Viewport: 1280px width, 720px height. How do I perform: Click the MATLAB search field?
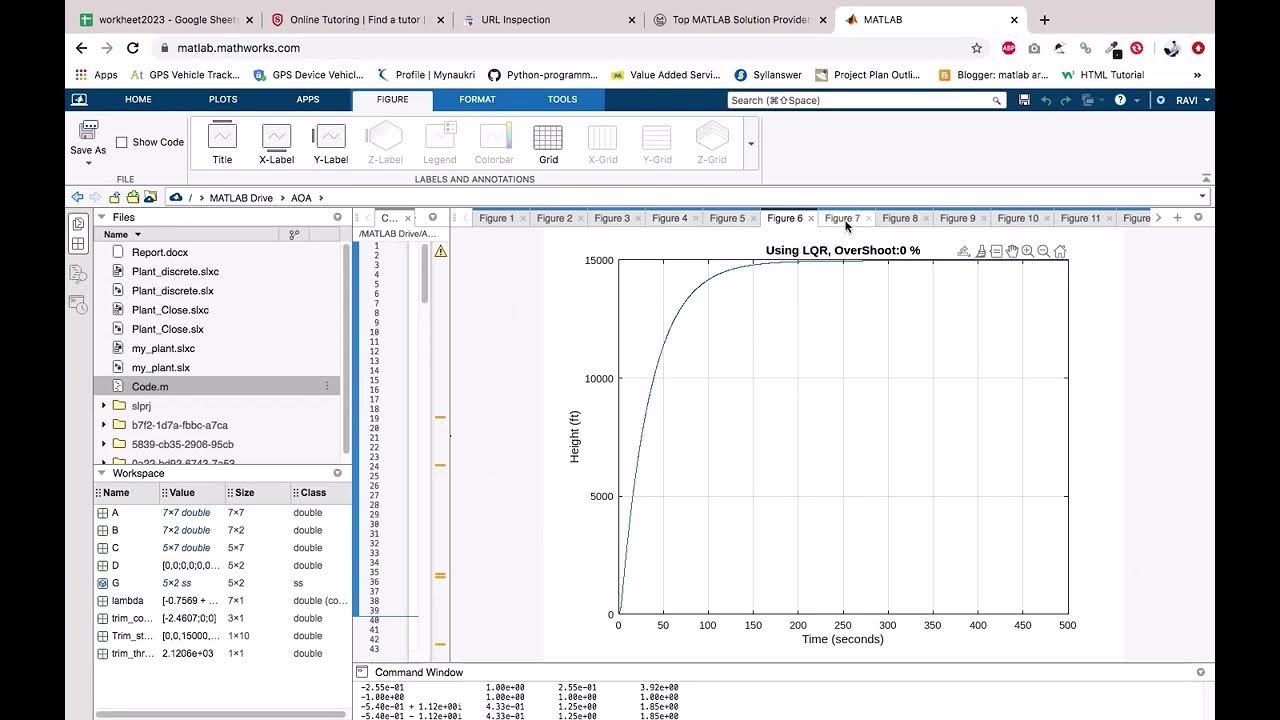click(x=865, y=100)
